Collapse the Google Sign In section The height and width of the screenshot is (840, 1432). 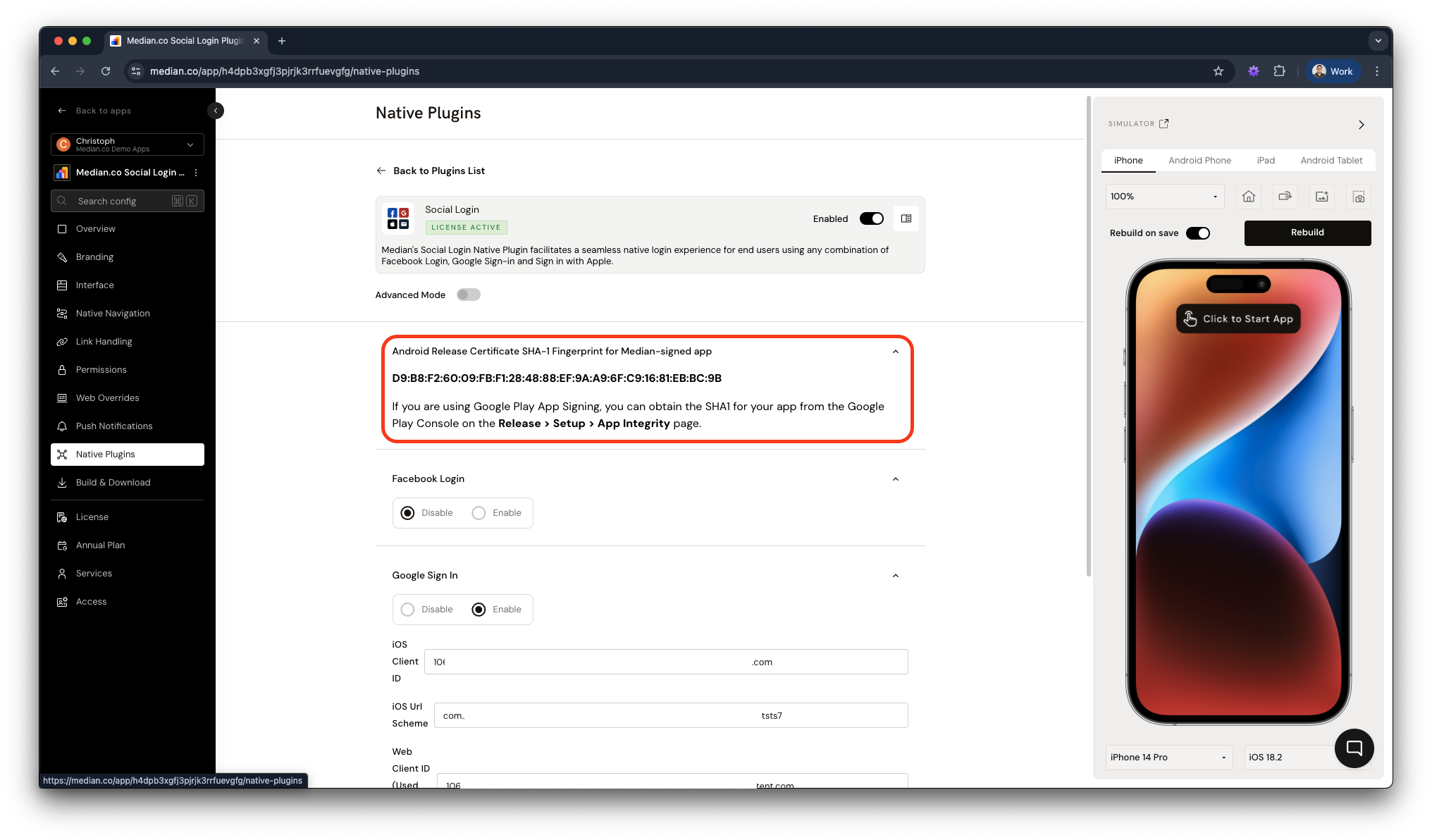pos(896,576)
